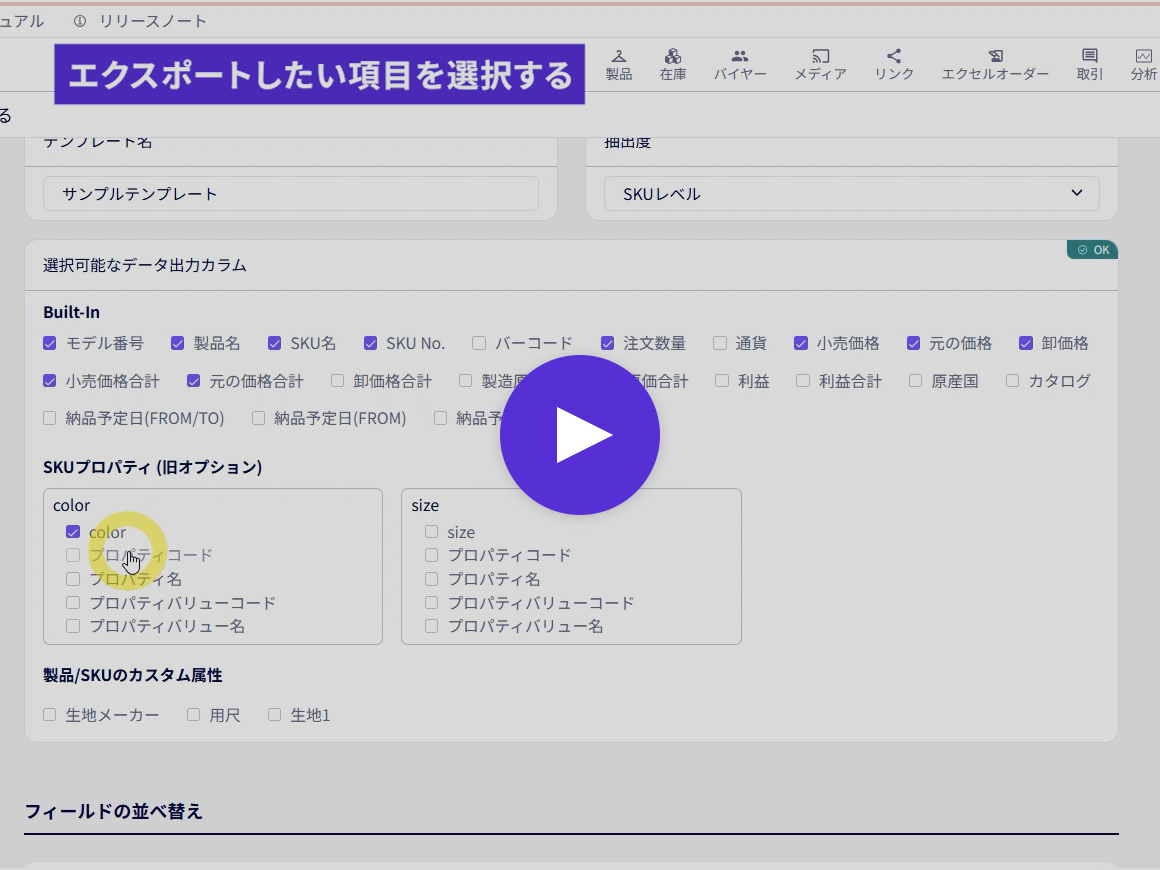The width and height of the screenshot is (1160, 870).
Task: Open the 製品 products section
Action: coord(618,65)
